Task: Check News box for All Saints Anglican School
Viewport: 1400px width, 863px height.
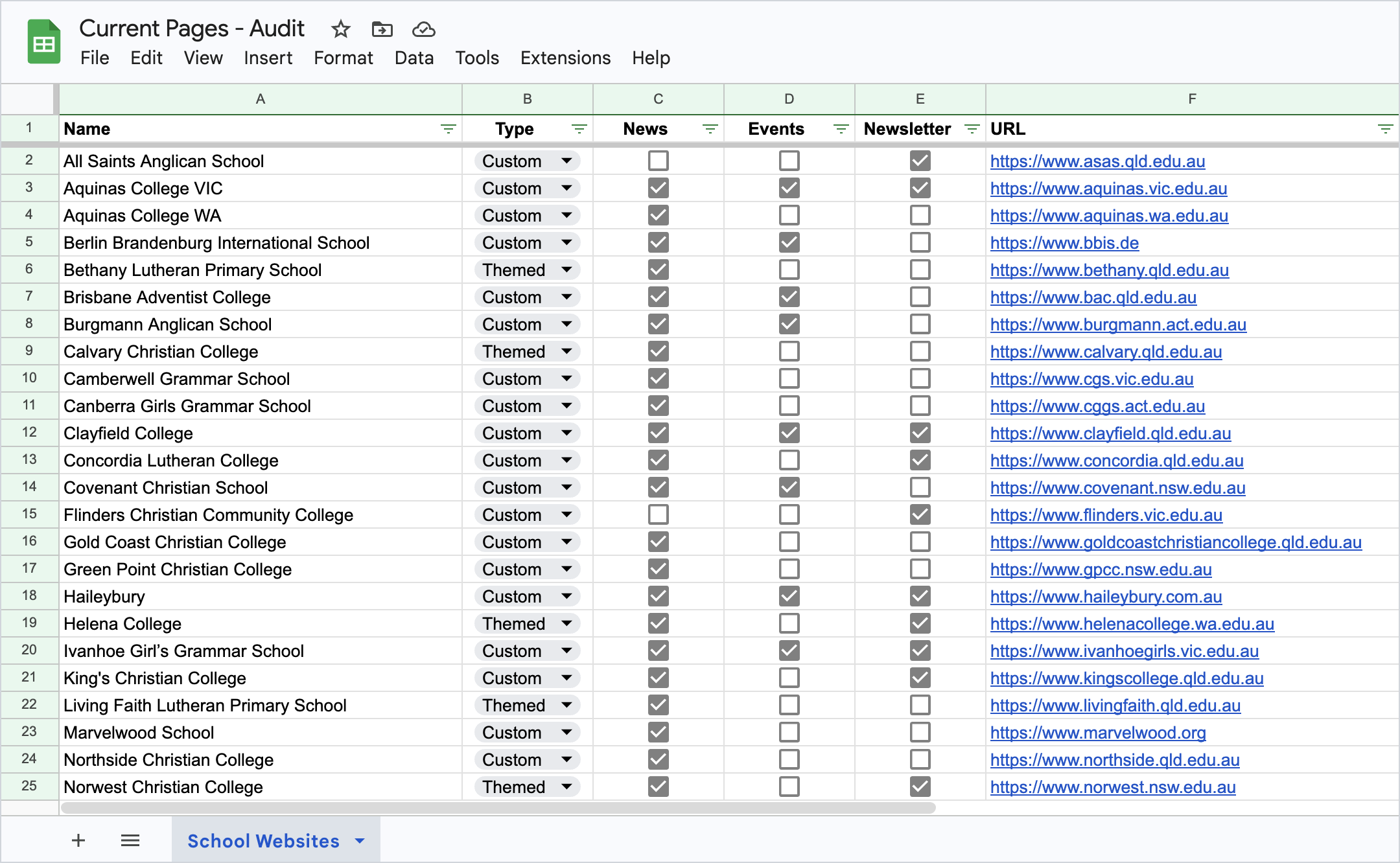Action: [658, 161]
